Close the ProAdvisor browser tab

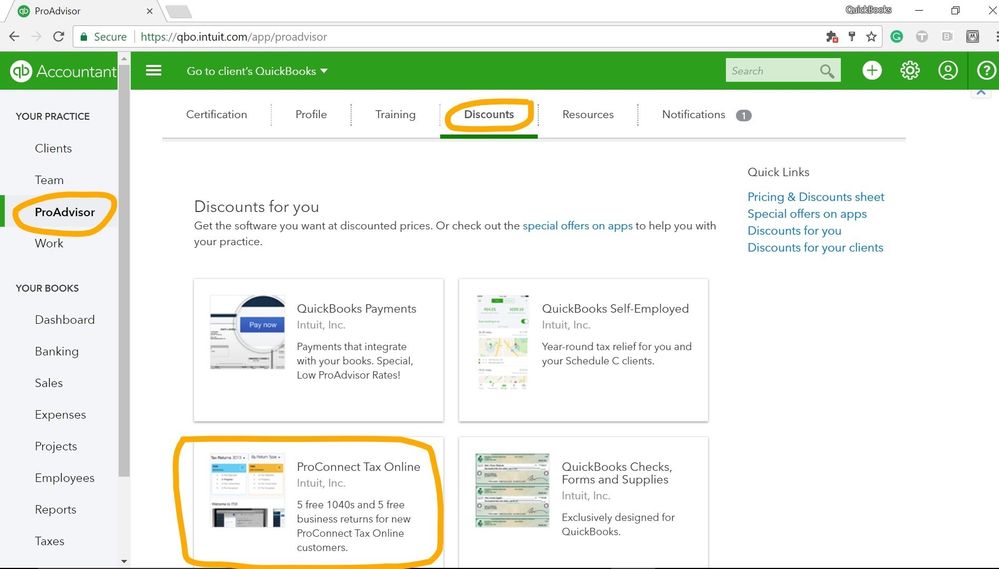(150, 11)
